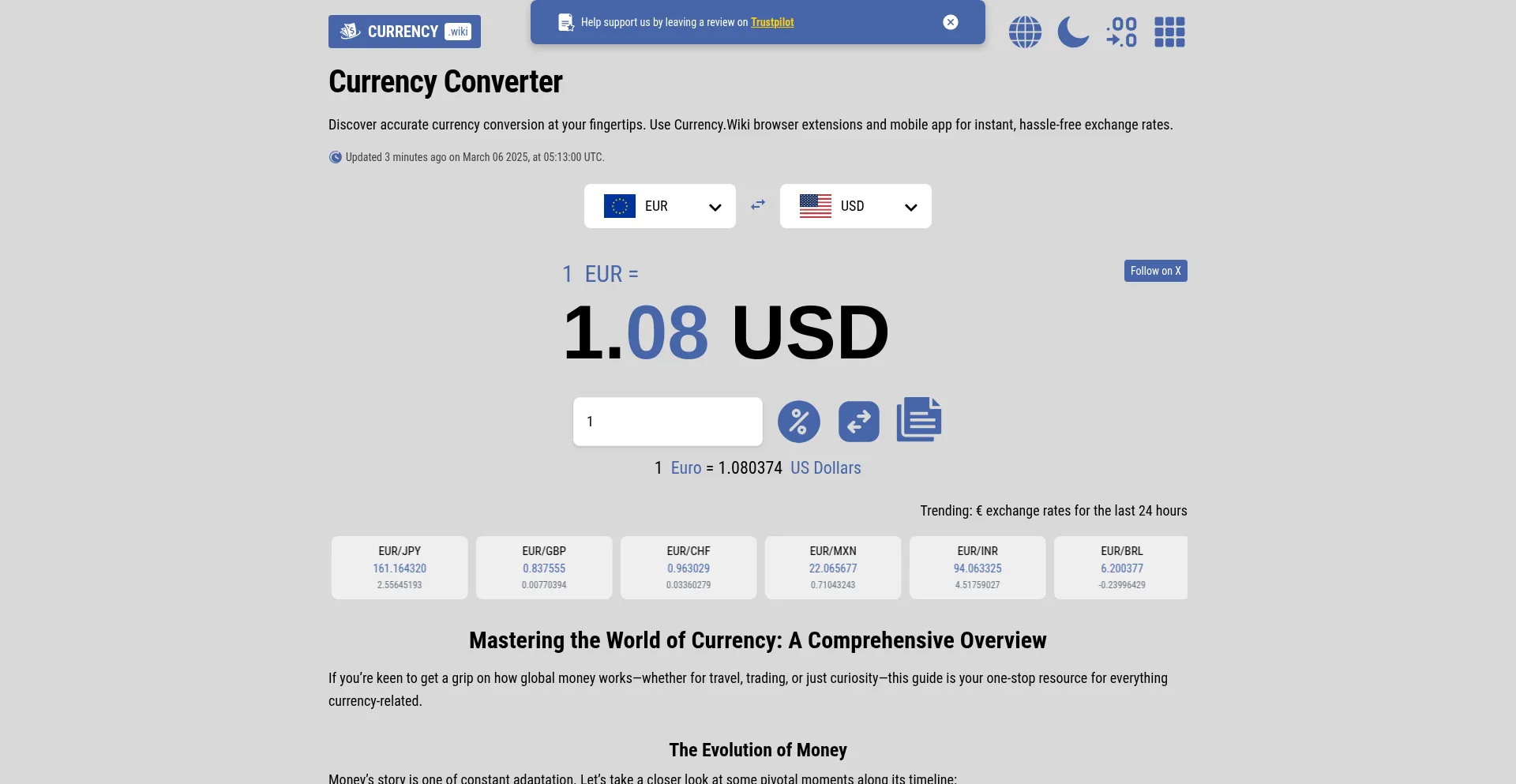
Task: Open the EUR source currency dropdown
Action: pos(660,206)
